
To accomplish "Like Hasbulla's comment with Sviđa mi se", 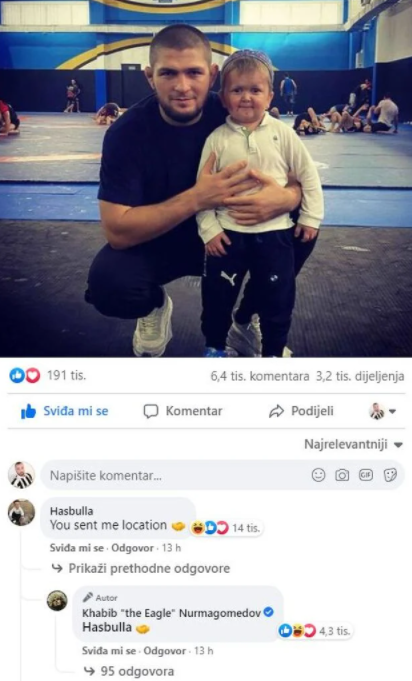I will tap(76, 548).
